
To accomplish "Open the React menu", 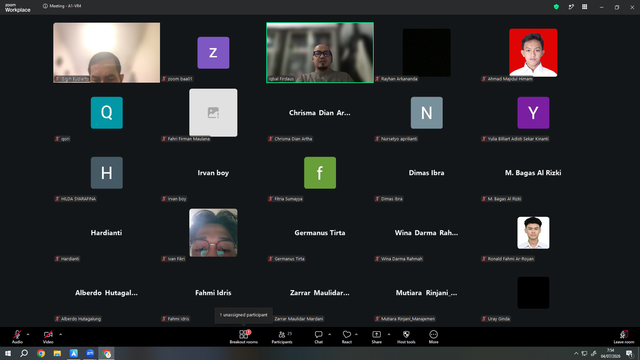I will [x=347, y=337].
